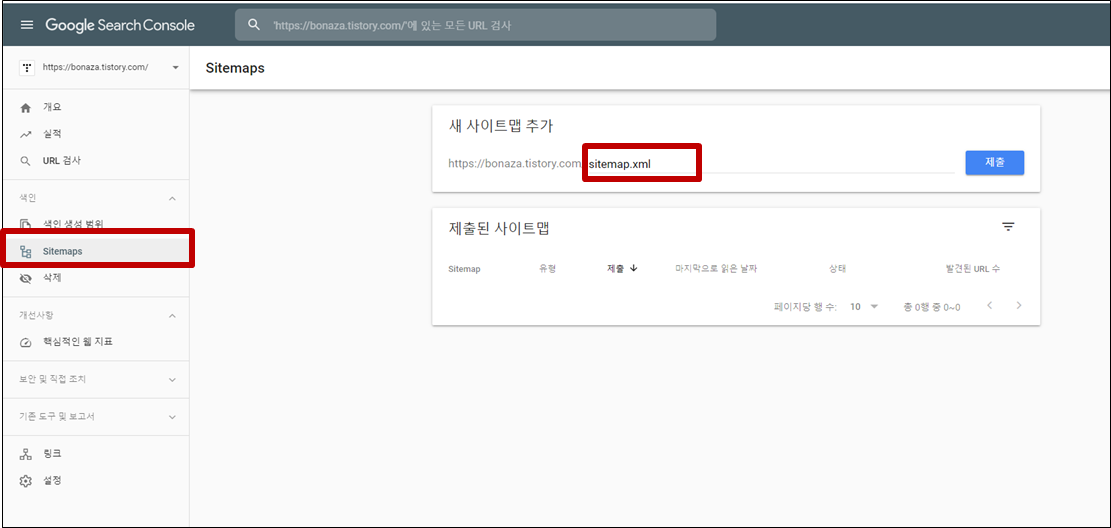Click the URL inspection search field
Screen dimensions: 1111x528
475,25
